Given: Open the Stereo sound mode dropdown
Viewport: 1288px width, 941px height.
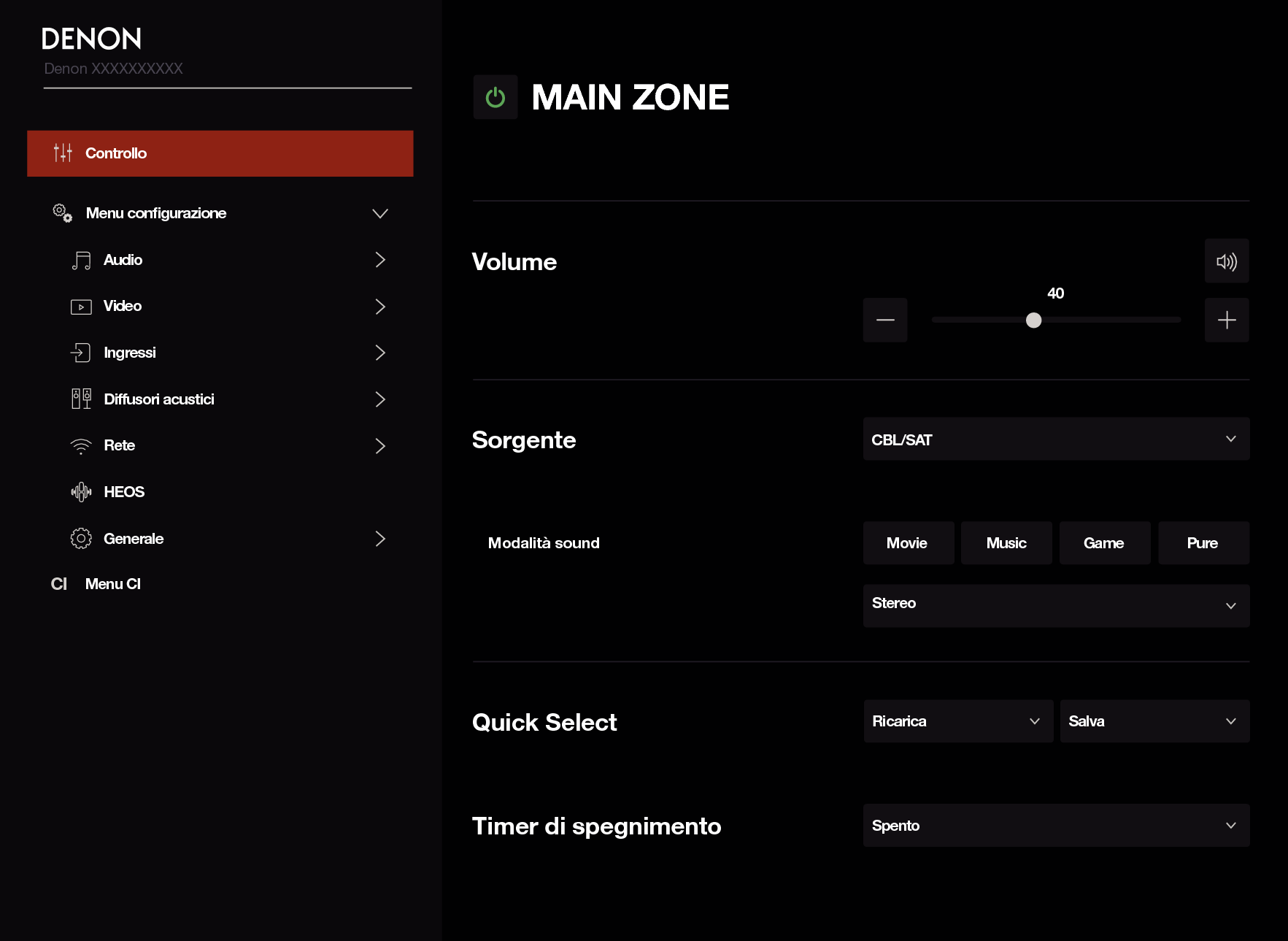Looking at the screenshot, I should point(1055,605).
